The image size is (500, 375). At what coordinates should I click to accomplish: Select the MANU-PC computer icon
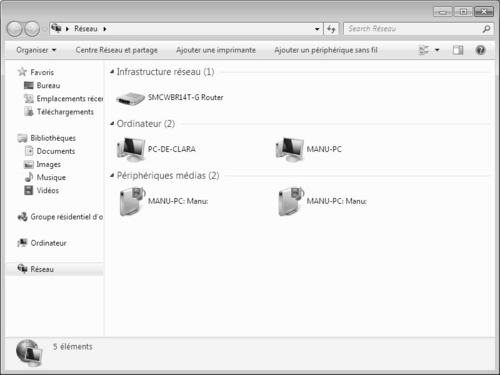[290, 149]
